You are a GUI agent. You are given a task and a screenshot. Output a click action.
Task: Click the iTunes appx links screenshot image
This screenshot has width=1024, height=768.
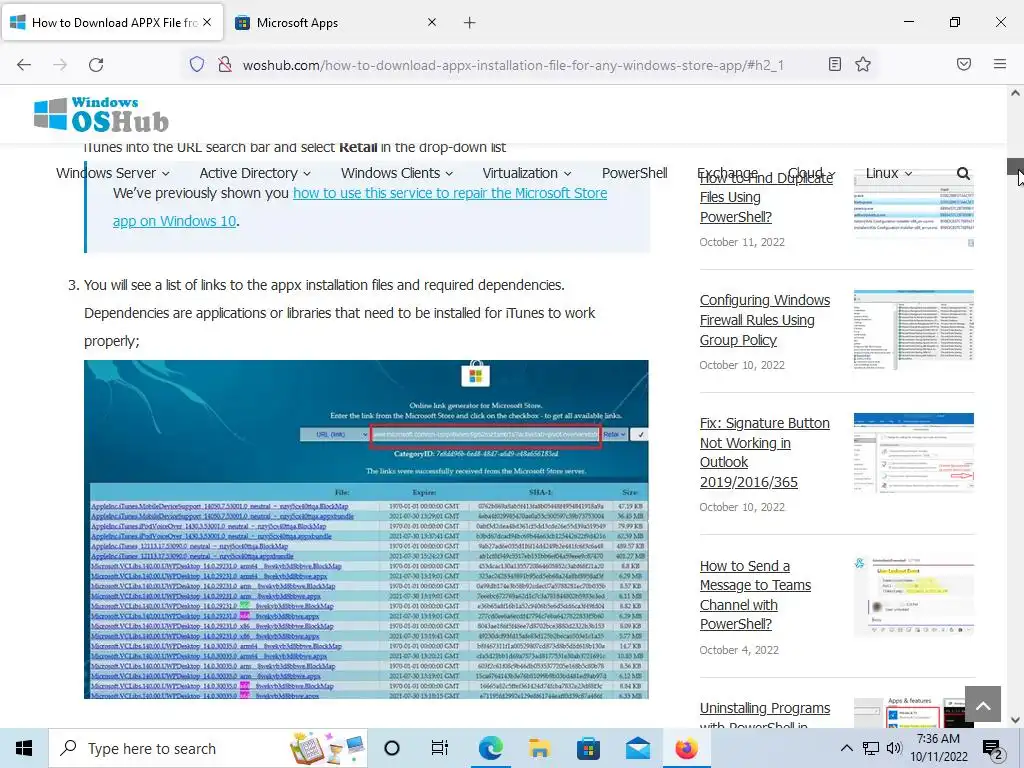pyautogui.click(x=366, y=529)
